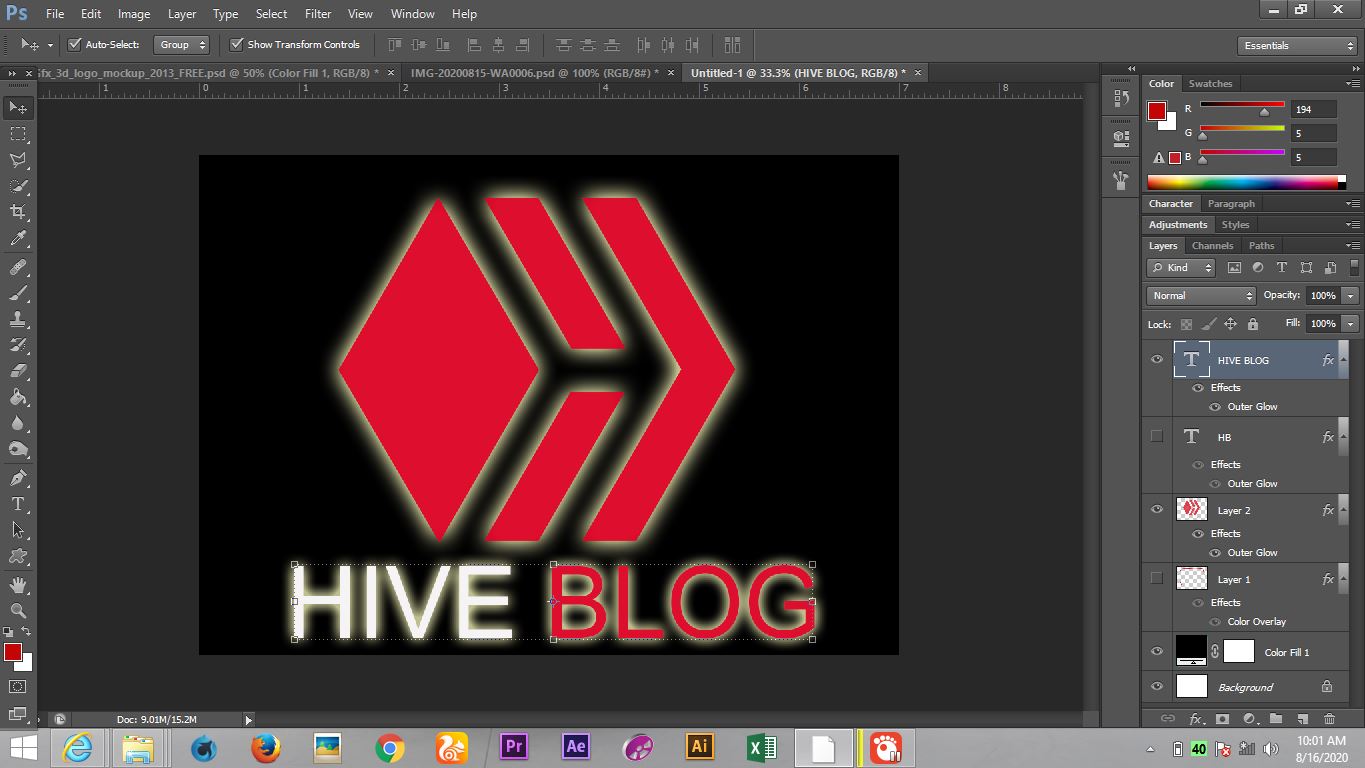
Task: Activate the Crop tool
Action: (x=18, y=212)
